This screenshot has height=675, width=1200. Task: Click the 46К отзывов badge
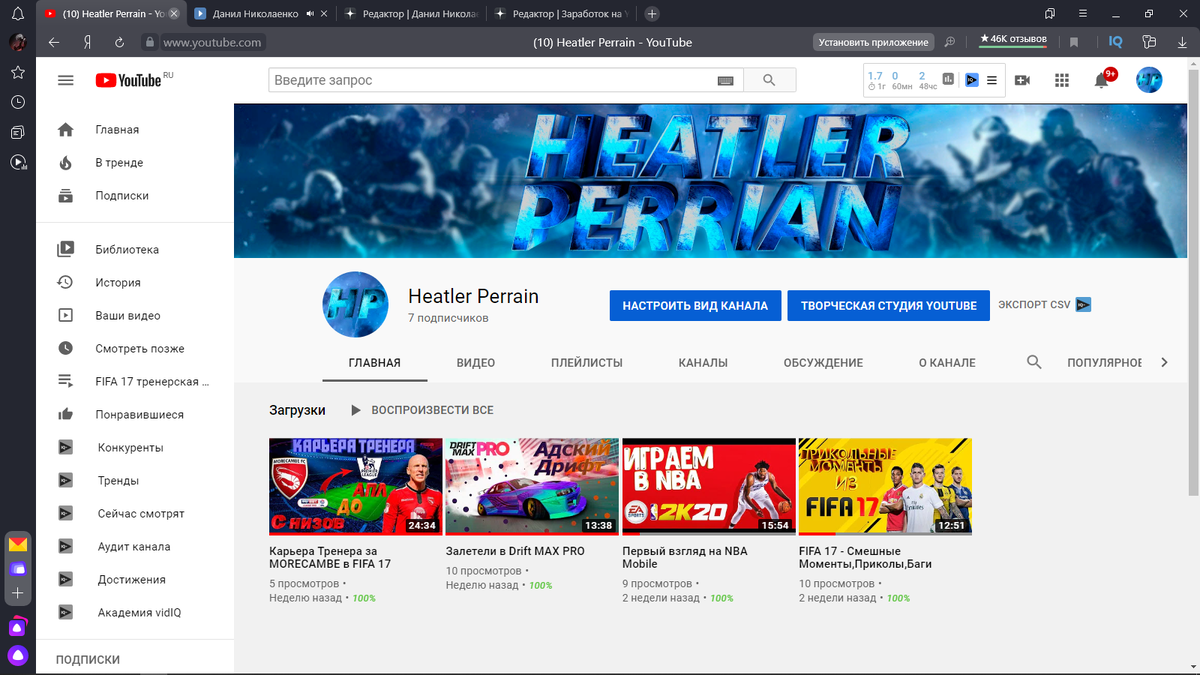(x=1014, y=40)
